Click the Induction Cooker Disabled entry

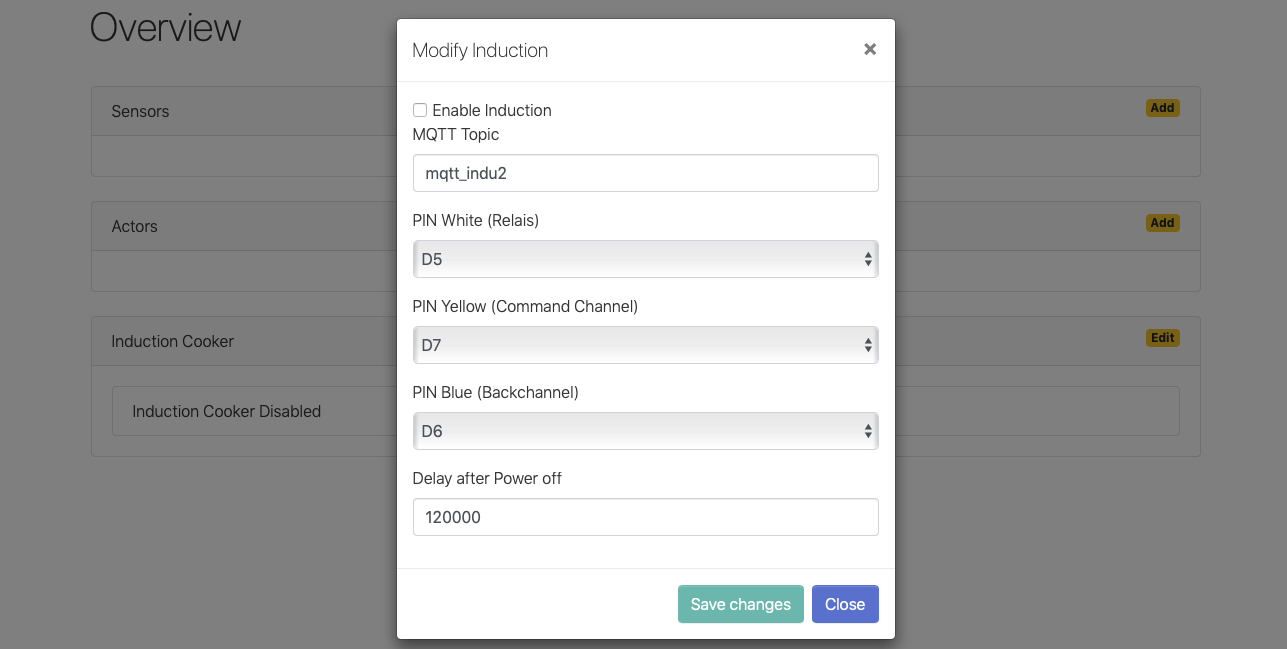pos(226,411)
